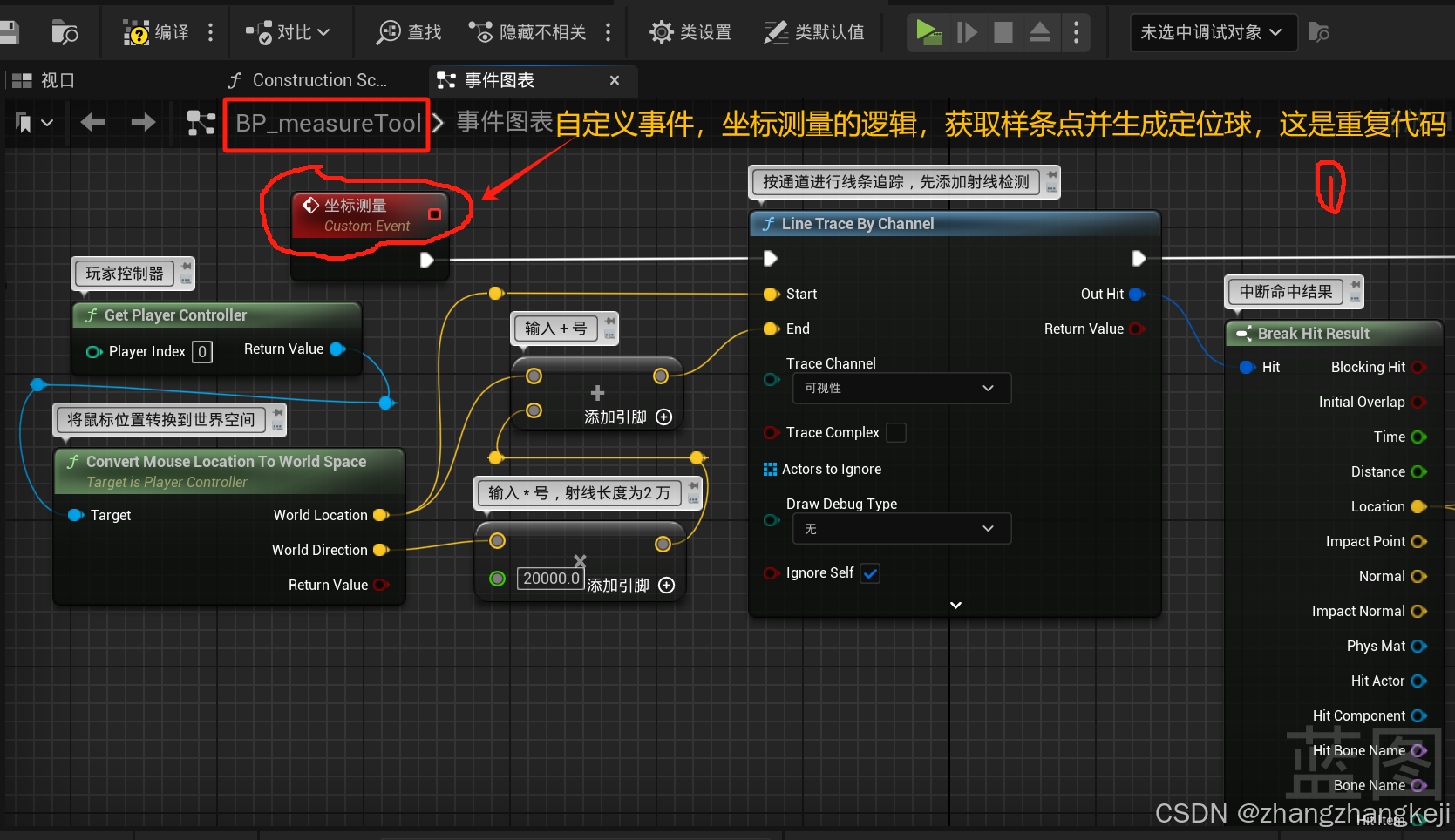Image resolution: width=1455 pixels, height=840 pixels.
Task: Toggle 隐藏不相关 hide unrelated
Action: [x=527, y=32]
